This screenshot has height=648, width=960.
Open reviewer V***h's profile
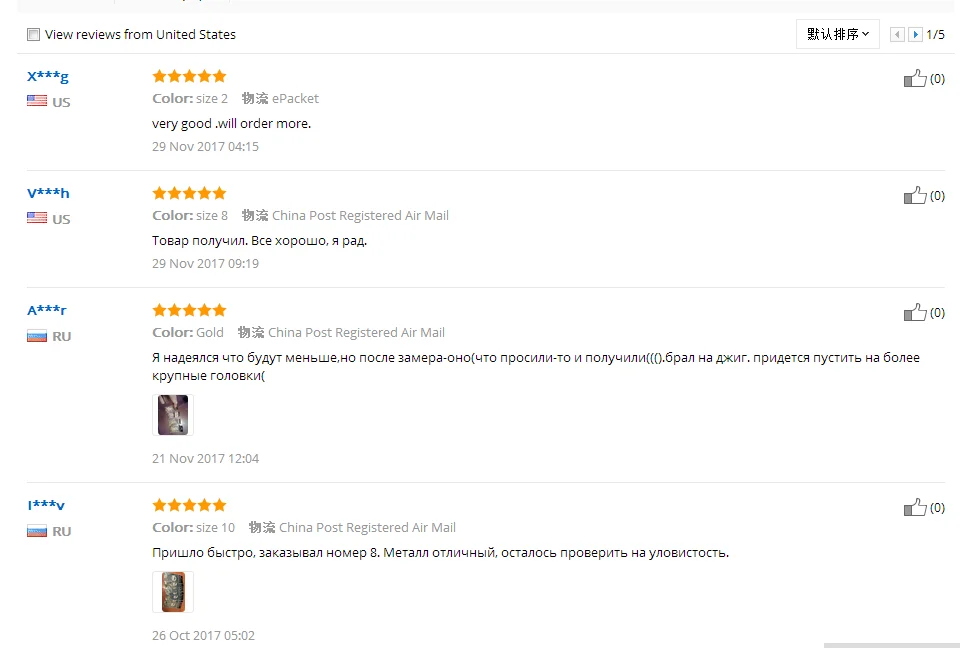coord(48,193)
